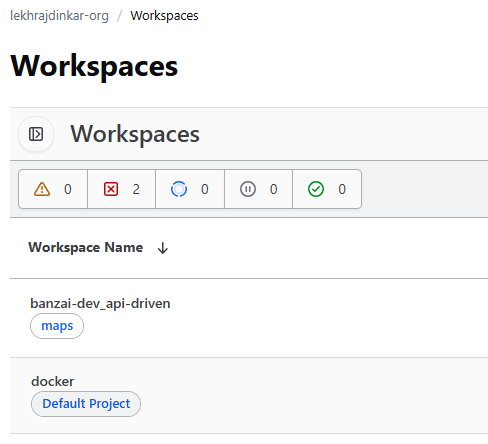Image resolution: width=488 pixels, height=444 pixels.
Task: Toggle the running filter showing 0
Action: (x=190, y=189)
